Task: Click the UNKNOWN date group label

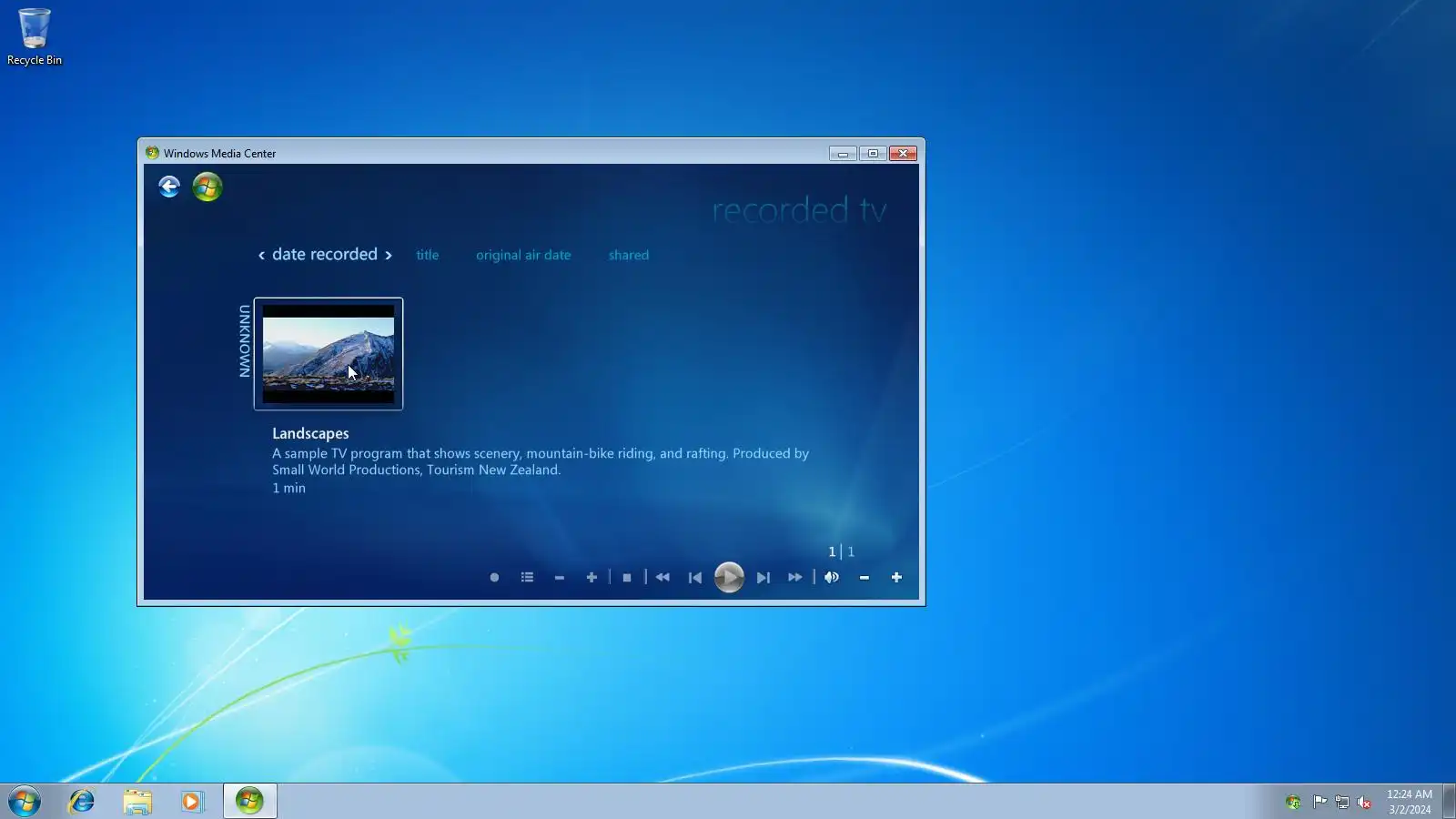Action: pyautogui.click(x=245, y=341)
